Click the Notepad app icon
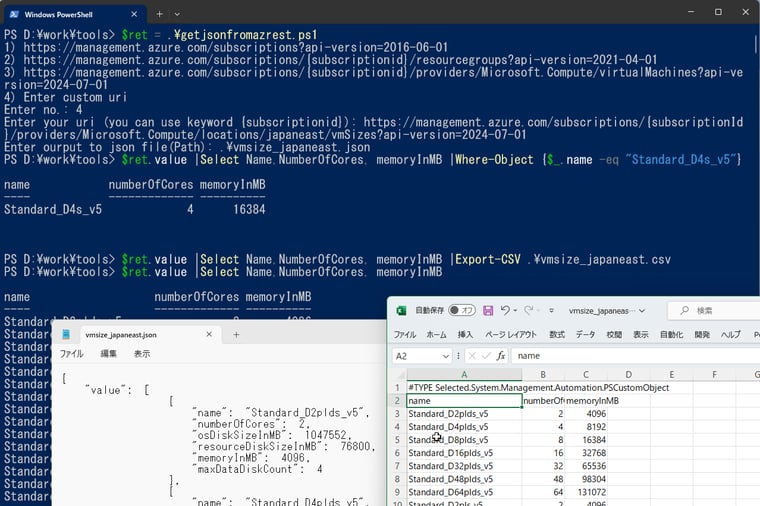 point(66,334)
